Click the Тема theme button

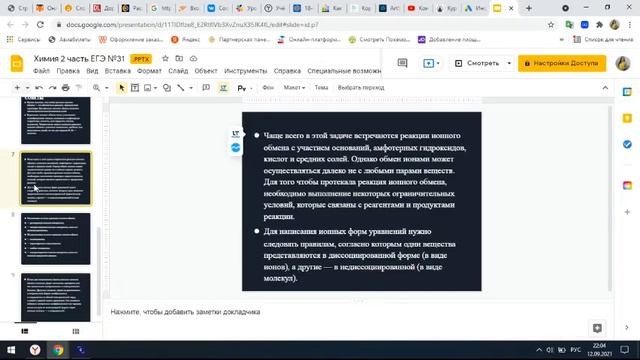tap(321, 88)
